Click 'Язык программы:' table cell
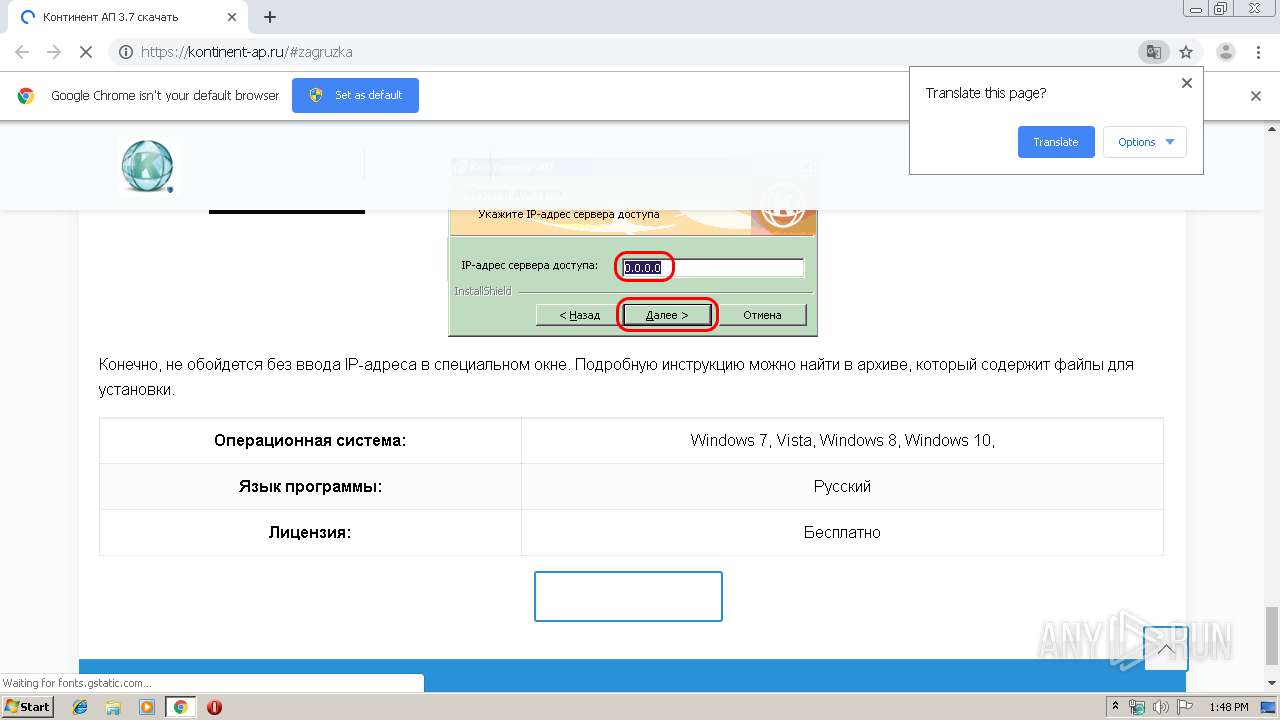Screen dimensions: 1280x720 pos(310,486)
